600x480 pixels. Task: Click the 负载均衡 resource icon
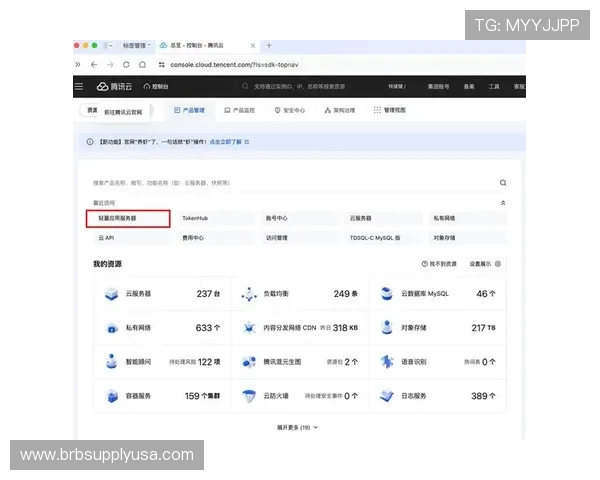pos(249,294)
